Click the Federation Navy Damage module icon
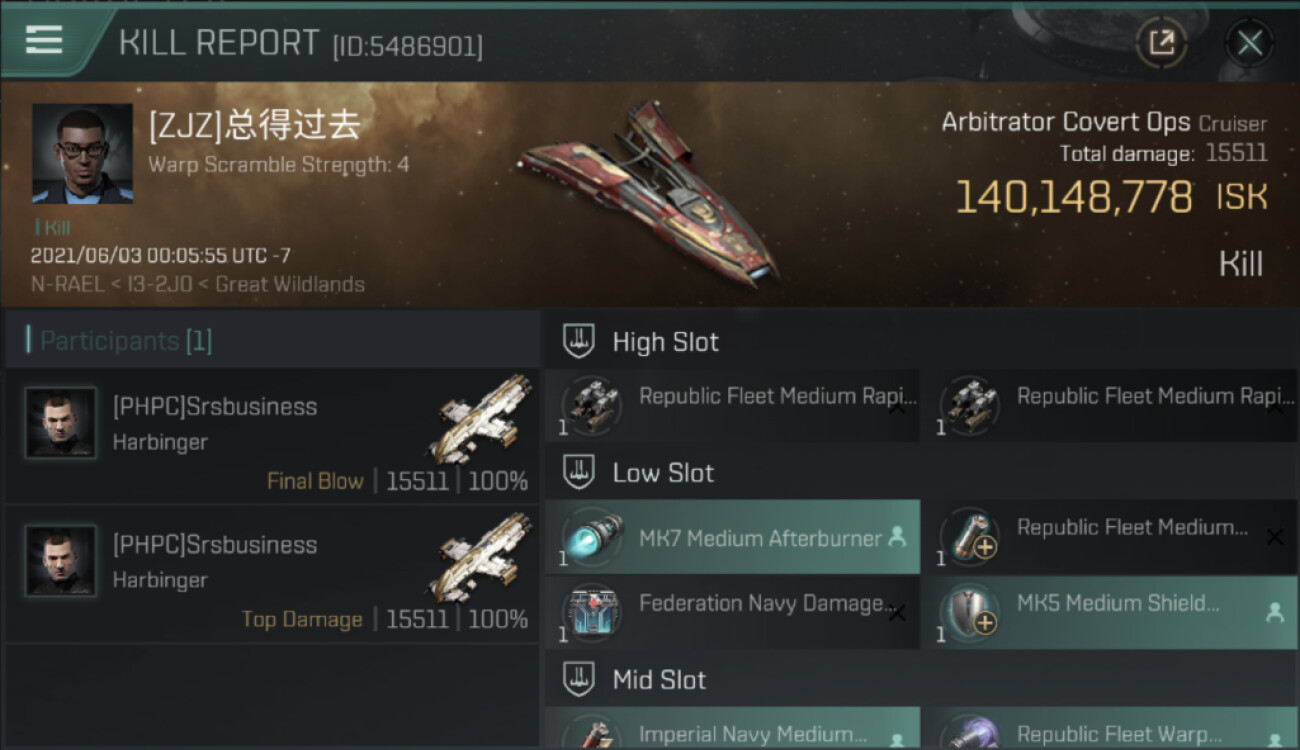Screen dimensions: 1300x750 [592, 613]
